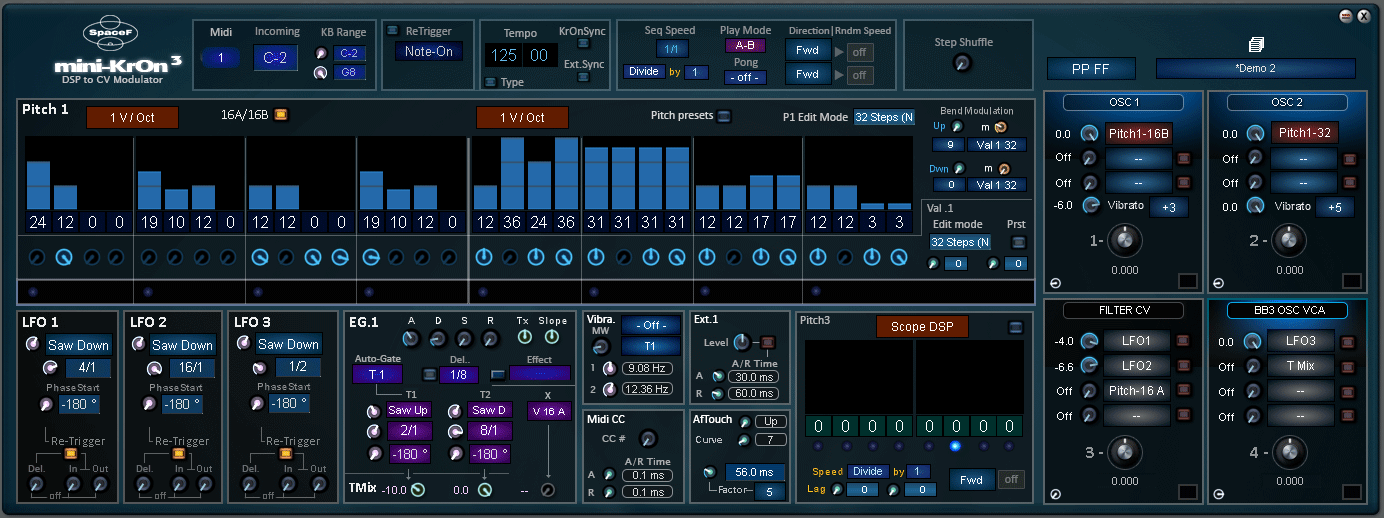Click the OSC 1 main output knob
Screen dimensions: 1384x518
click(1124, 240)
